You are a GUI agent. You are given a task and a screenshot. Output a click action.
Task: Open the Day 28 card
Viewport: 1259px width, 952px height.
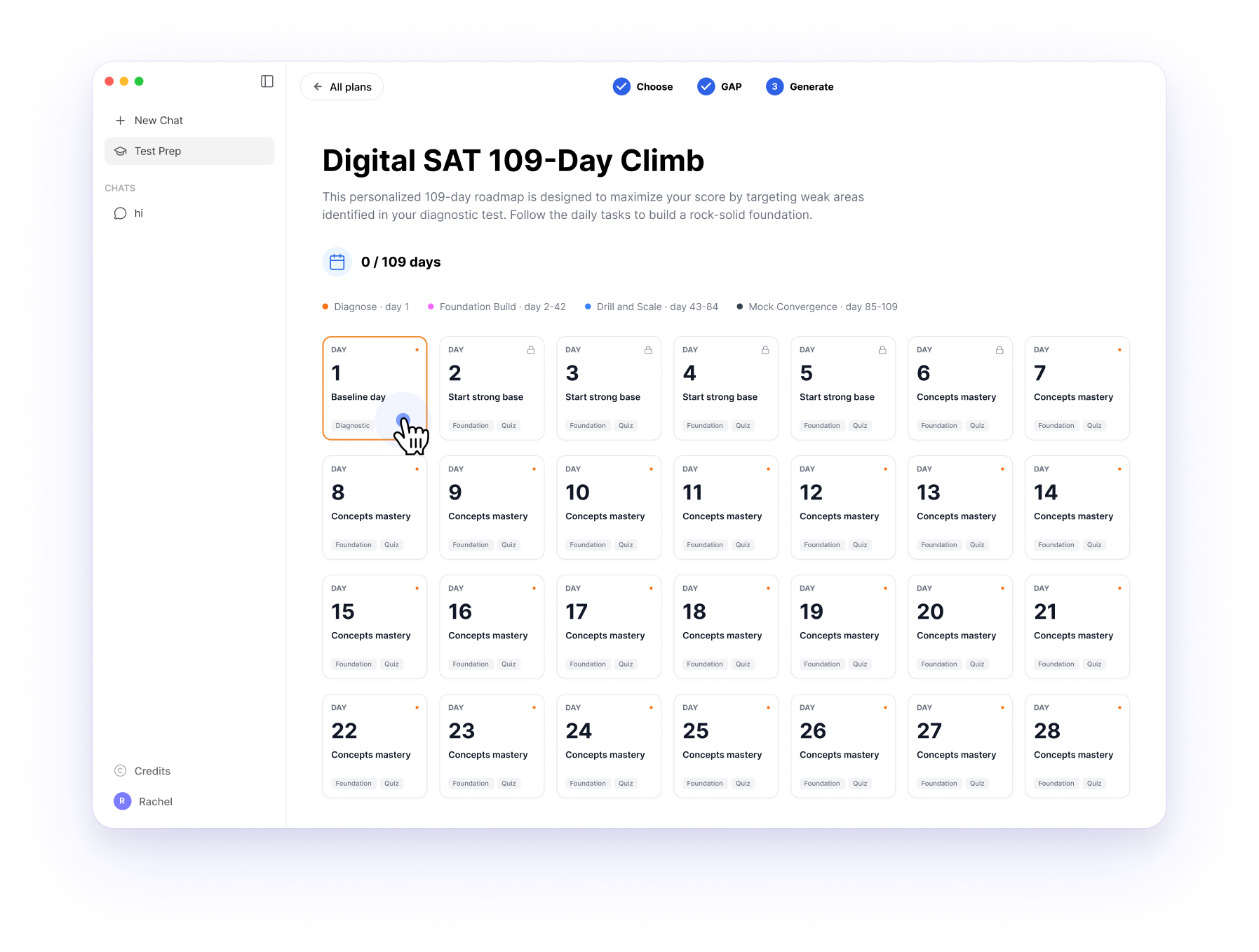pyautogui.click(x=1077, y=746)
